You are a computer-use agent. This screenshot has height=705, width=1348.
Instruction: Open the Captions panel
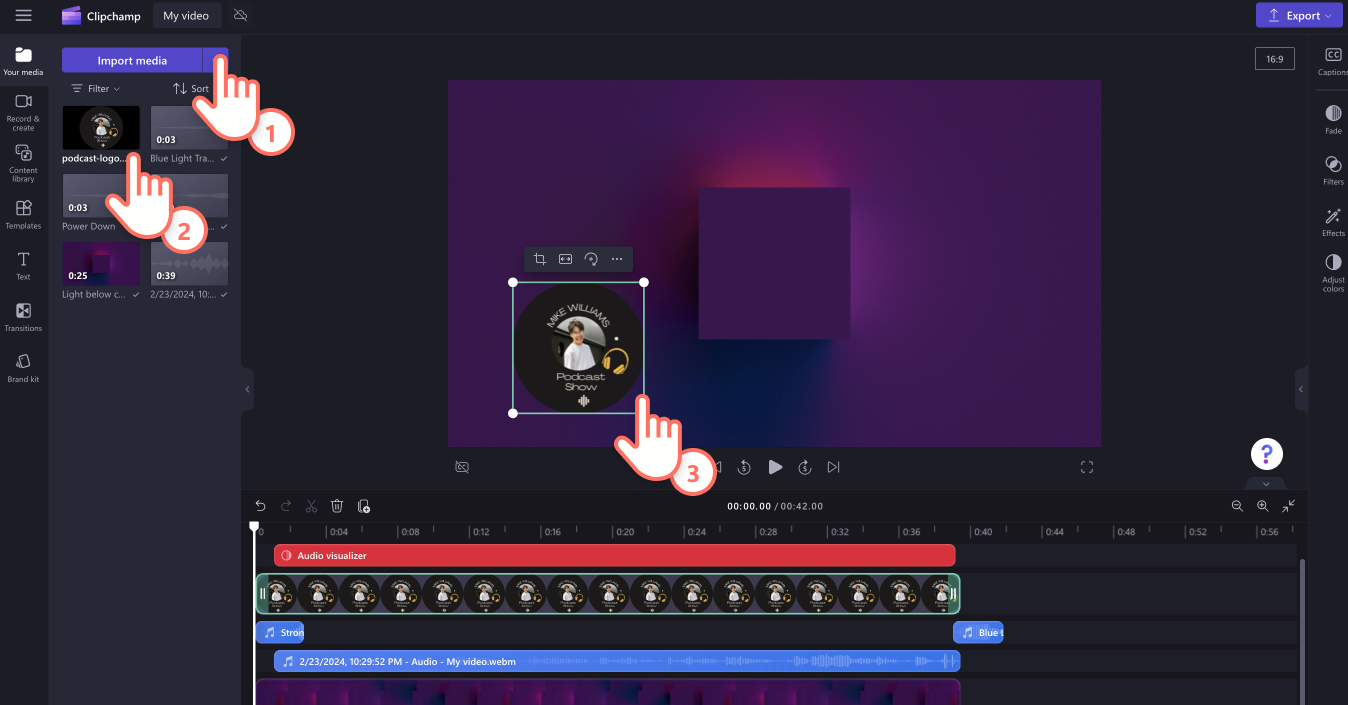tap(1332, 62)
